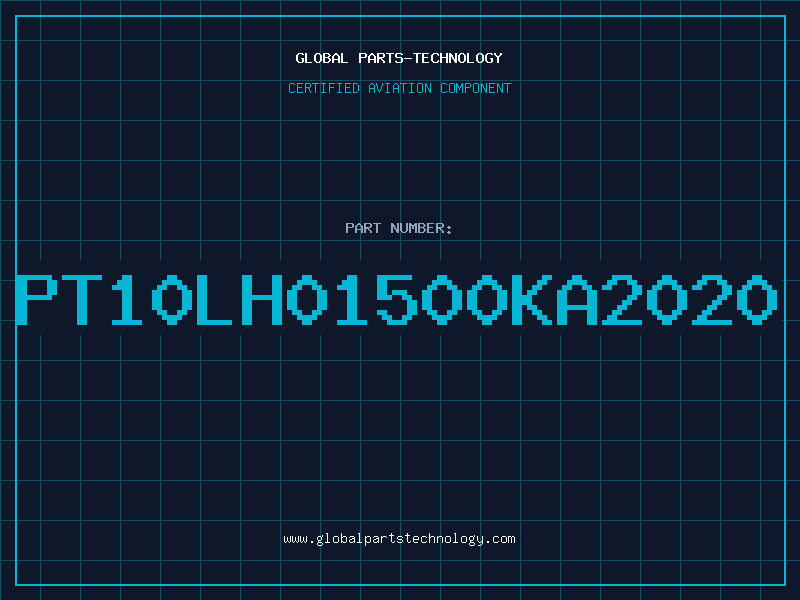Image resolution: width=800 pixels, height=600 pixels.
Task: Click the zero directly before letter K
Action: [x=487, y=299]
